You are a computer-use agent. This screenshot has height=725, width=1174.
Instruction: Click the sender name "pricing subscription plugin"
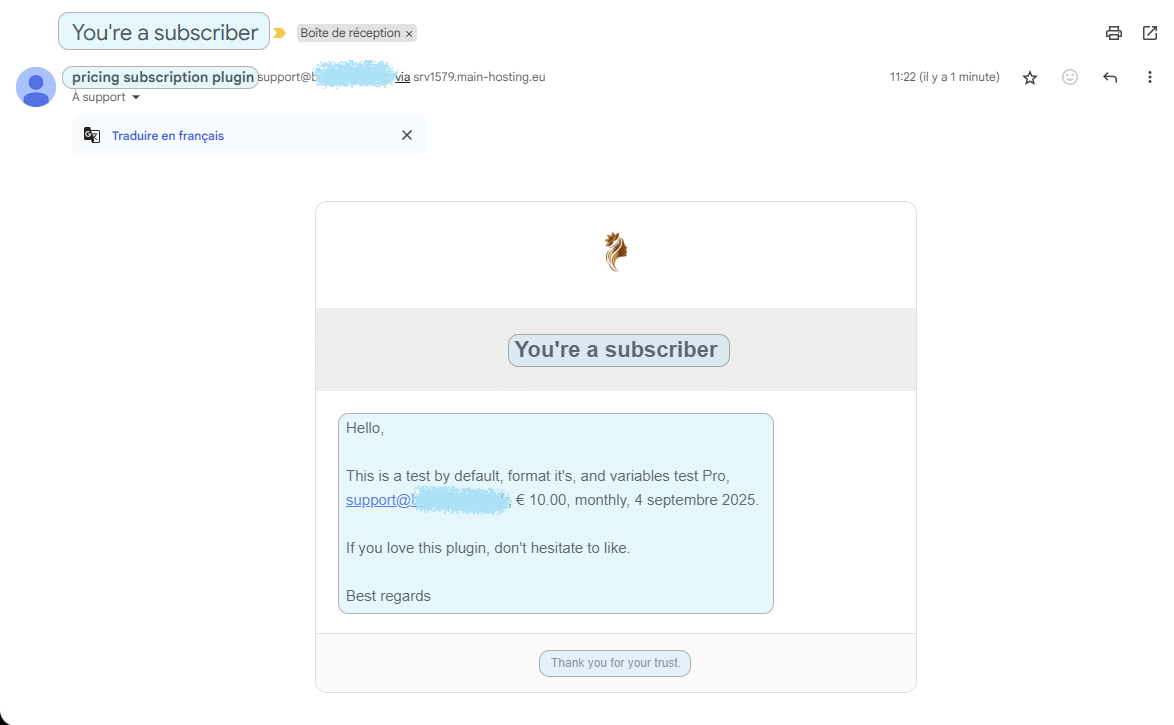162,77
